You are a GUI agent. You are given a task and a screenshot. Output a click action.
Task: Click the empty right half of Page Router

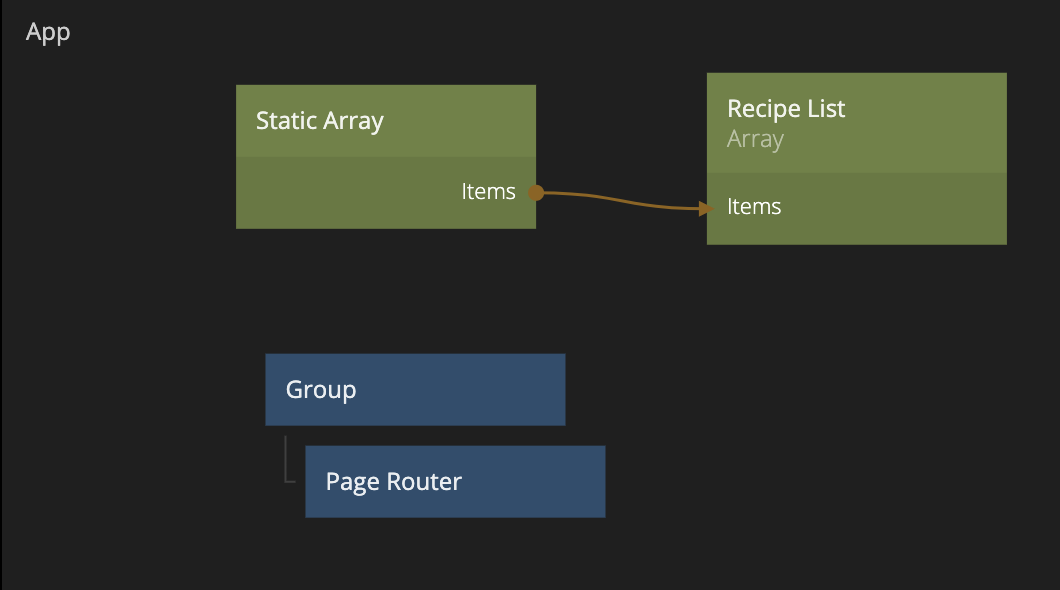tap(540, 482)
